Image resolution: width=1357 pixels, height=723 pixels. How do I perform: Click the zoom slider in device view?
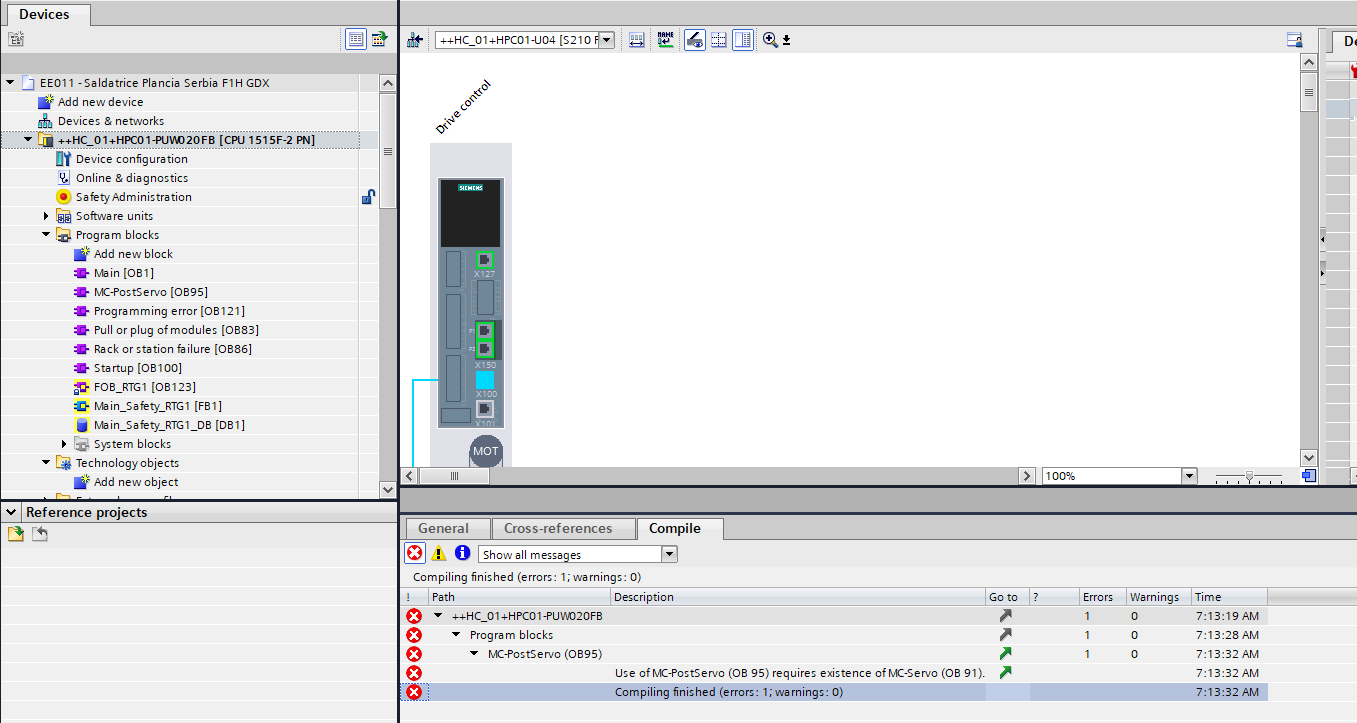tap(1247, 477)
